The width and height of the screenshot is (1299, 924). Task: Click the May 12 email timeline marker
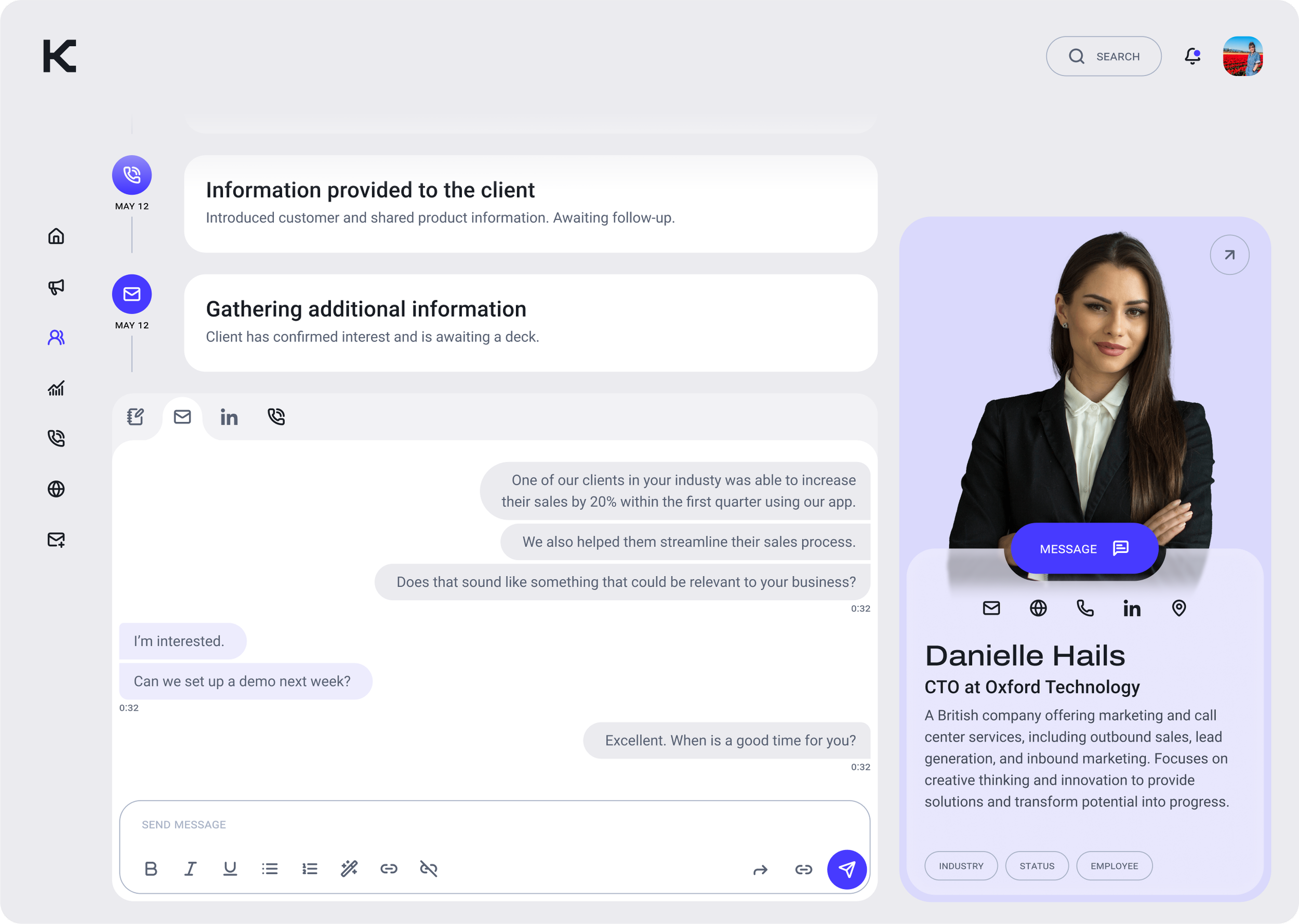(x=132, y=294)
